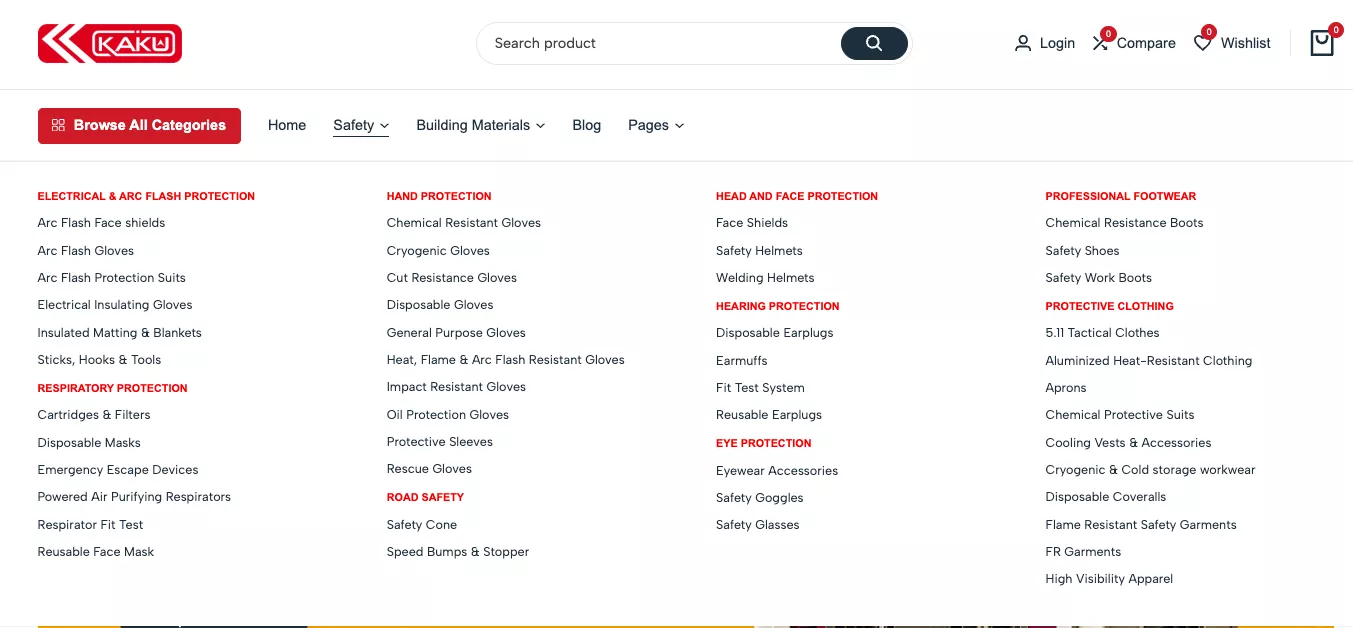
Task: Select Cryogenic Gloves category
Action: [x=437, y=251]
